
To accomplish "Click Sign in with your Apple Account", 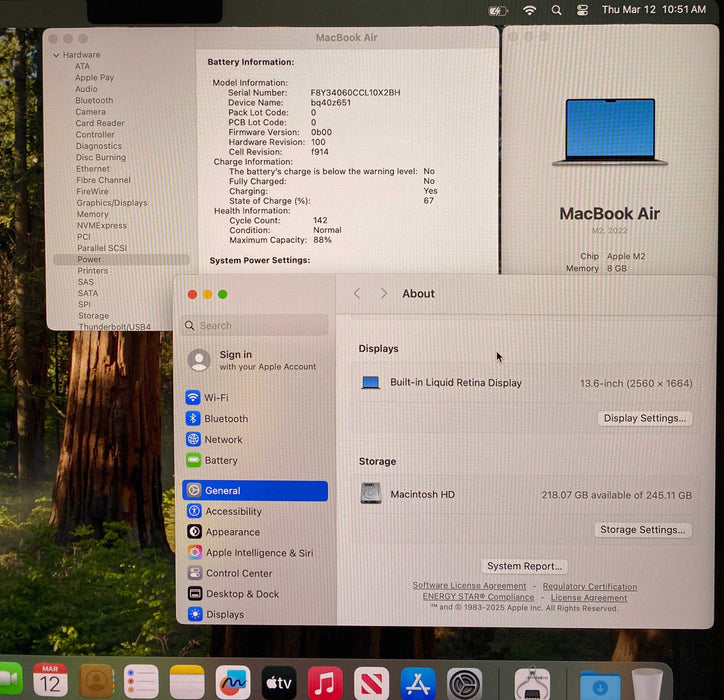I will point(254,360).
